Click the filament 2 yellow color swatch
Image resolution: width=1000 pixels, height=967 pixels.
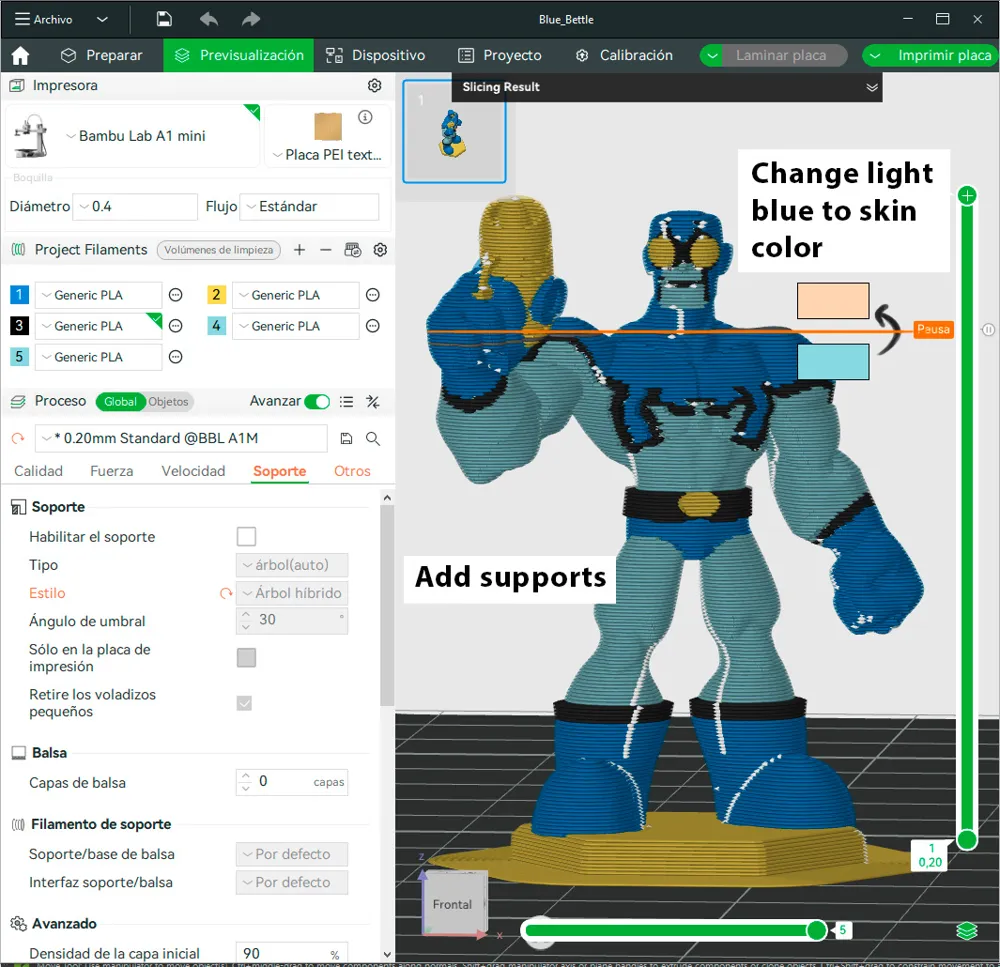click(216, 295)
